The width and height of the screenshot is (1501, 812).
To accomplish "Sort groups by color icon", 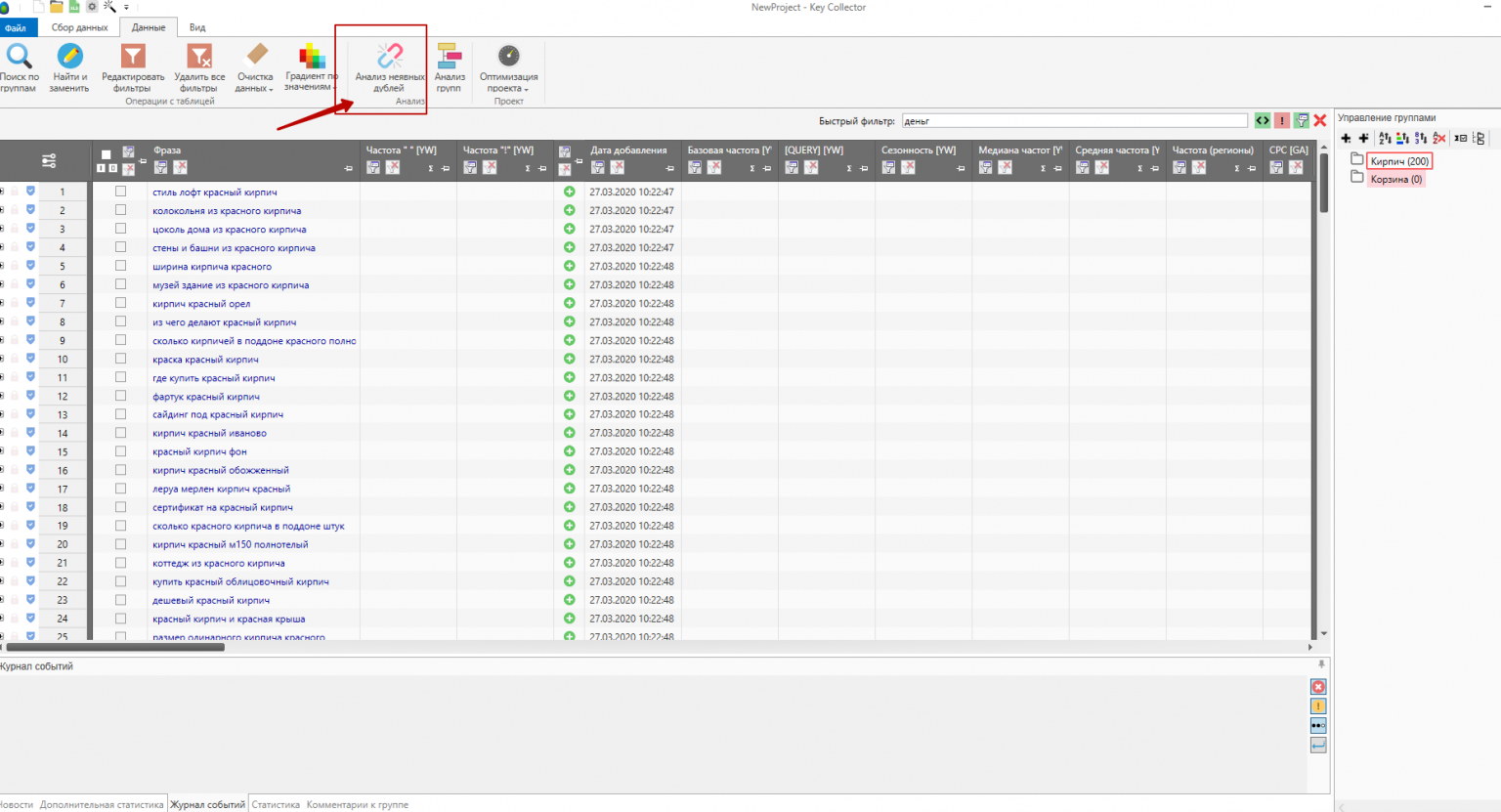I will (1402, 138).
